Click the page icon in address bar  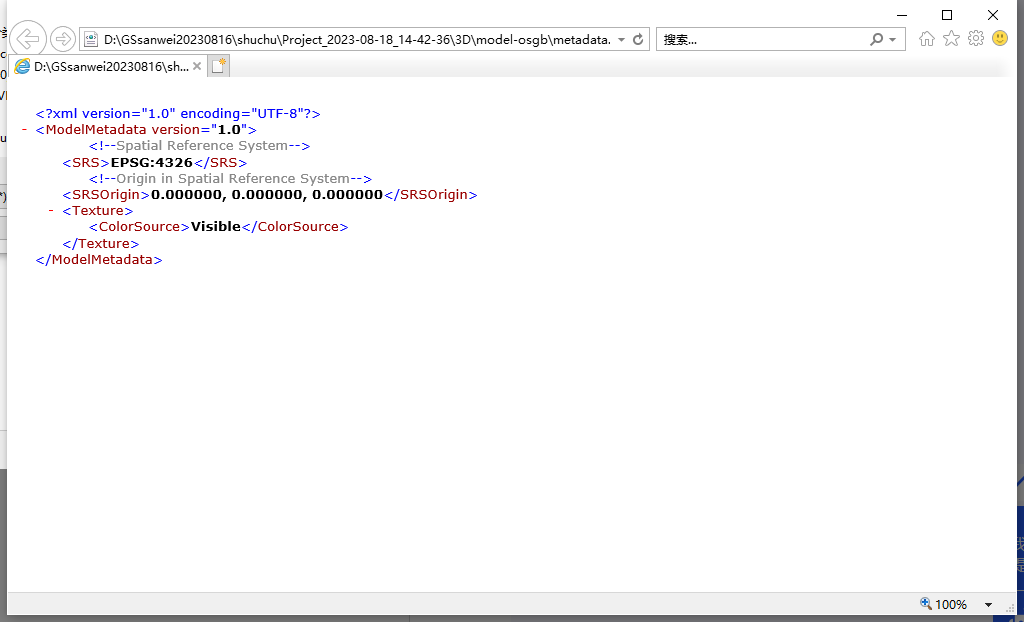91,39
